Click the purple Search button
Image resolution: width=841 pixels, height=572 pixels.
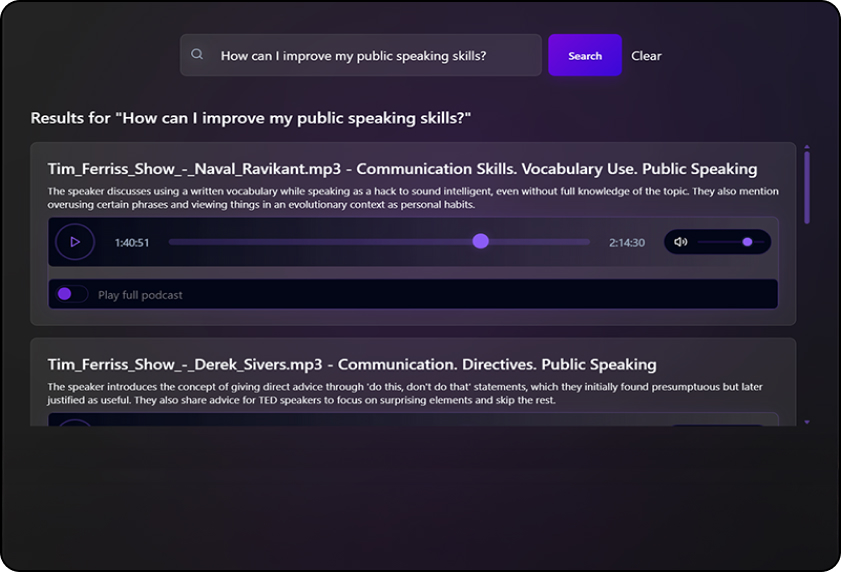(585, 55)
